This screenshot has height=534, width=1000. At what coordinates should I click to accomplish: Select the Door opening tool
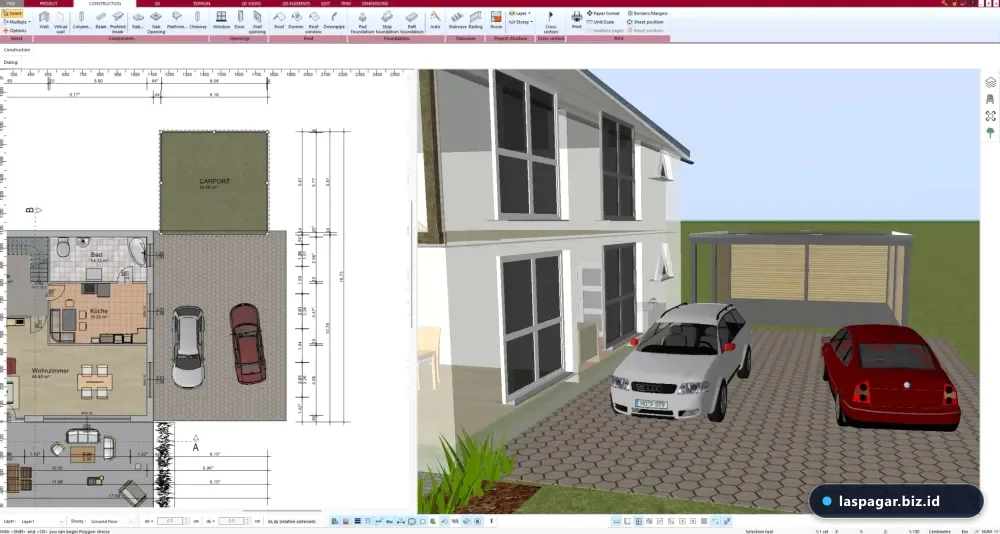pos(239,20)
